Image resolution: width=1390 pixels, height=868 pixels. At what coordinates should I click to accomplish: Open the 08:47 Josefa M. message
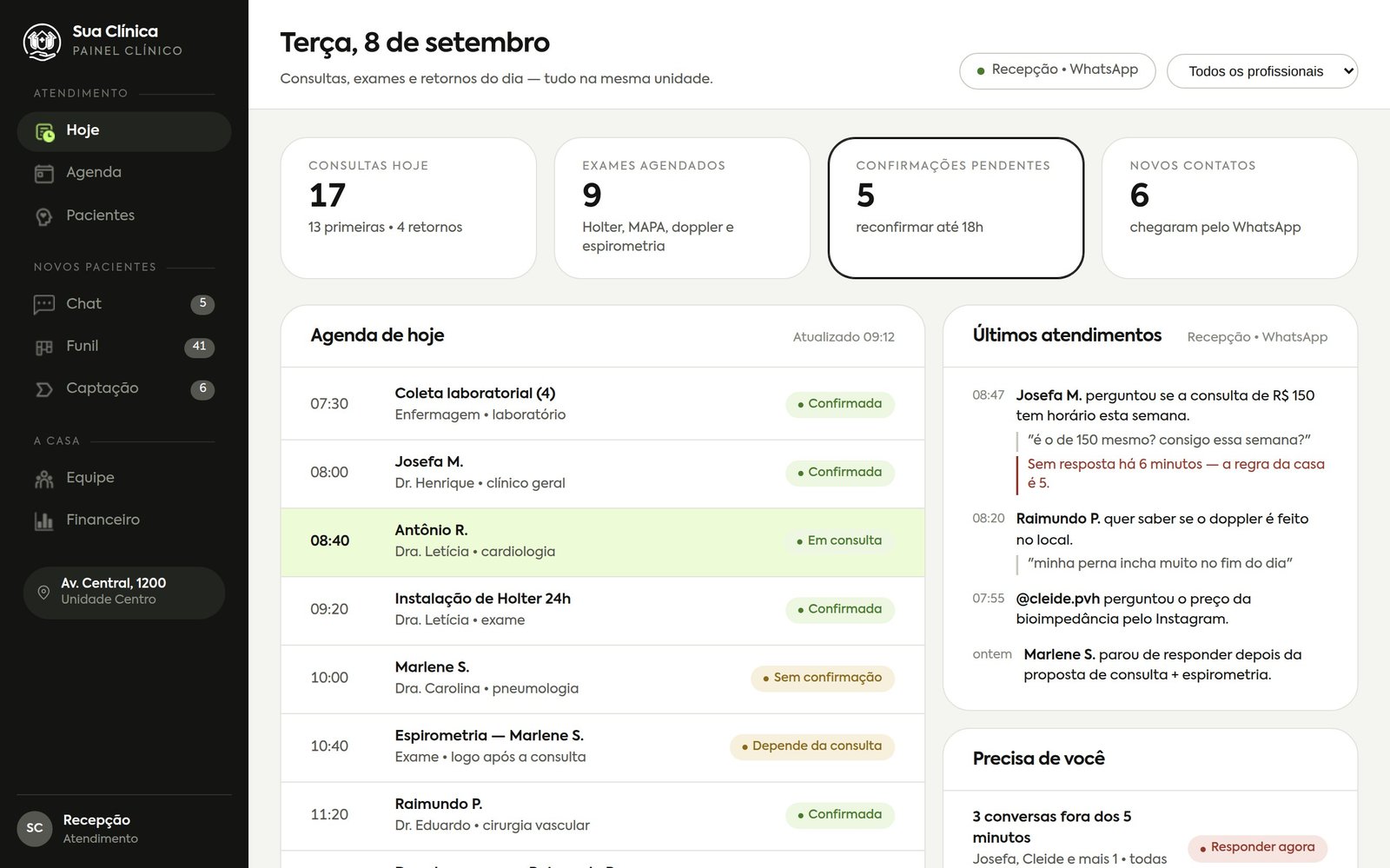point(1149,439)
